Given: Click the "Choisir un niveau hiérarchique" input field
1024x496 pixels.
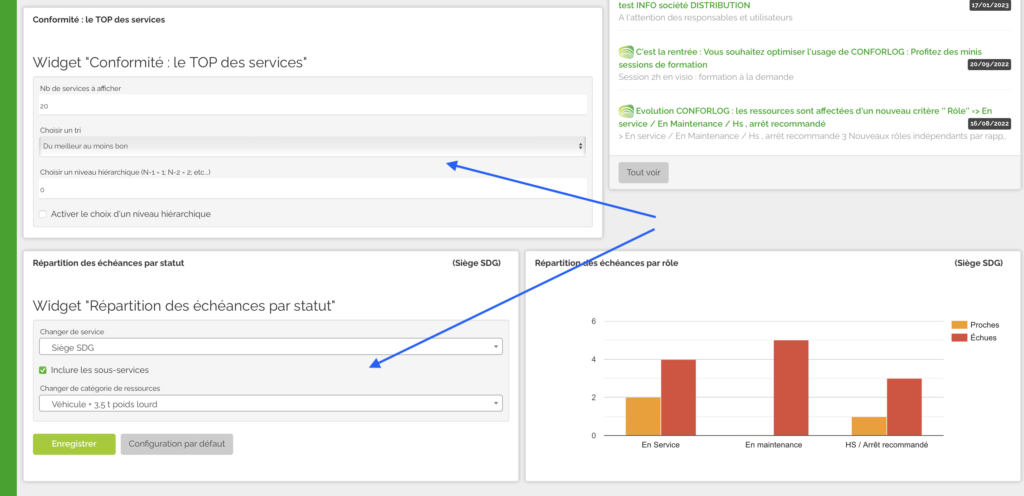Looking at the screenshot, I should click(x=311, y=189).
